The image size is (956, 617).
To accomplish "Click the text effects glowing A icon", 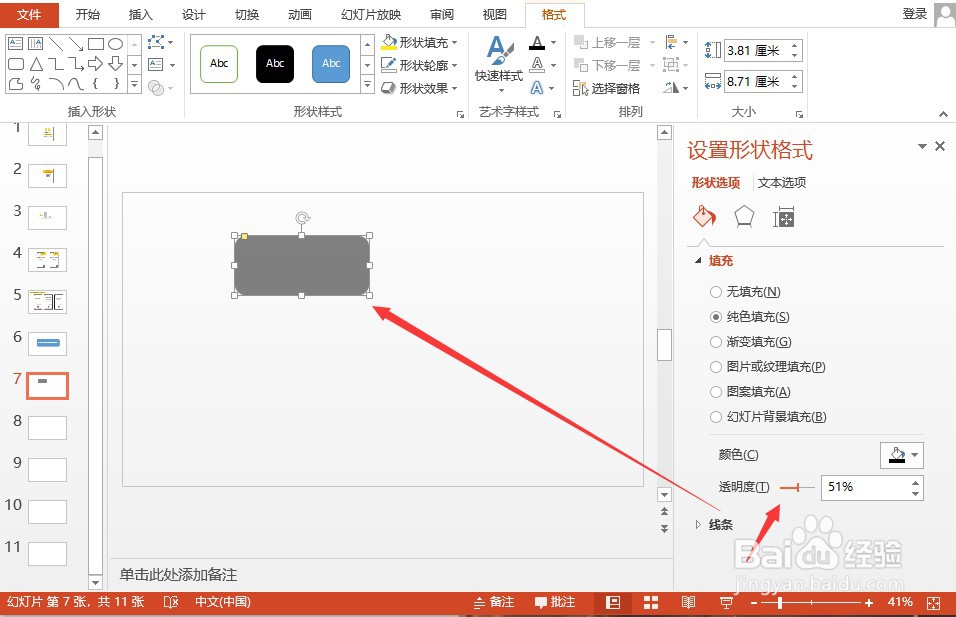I will point(537,88).
